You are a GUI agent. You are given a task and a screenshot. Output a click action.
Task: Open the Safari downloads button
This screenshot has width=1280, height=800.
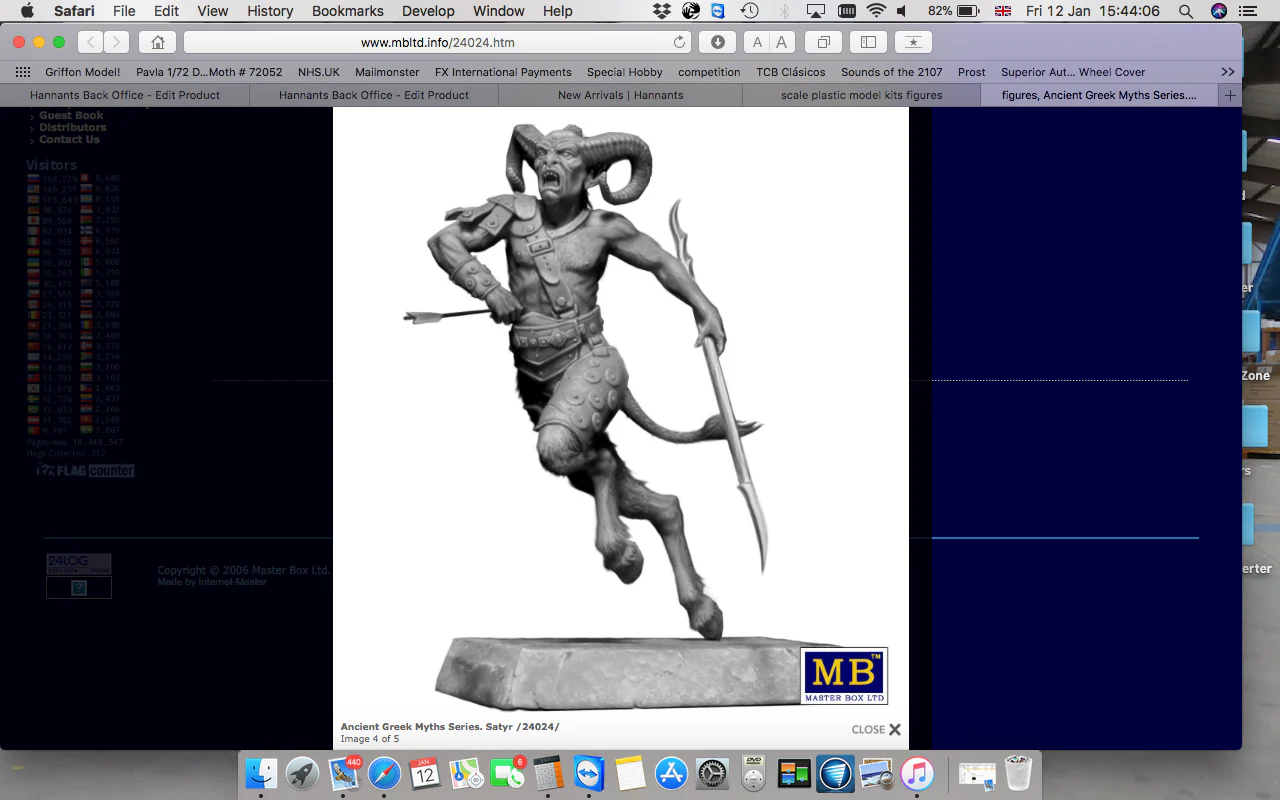pyautogui.click(x=717, y=42)
